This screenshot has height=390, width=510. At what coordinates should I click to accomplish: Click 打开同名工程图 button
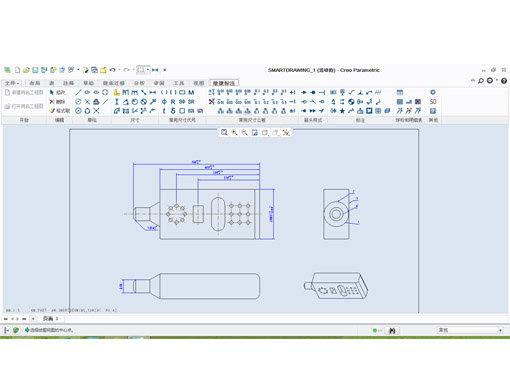point(24,106)
